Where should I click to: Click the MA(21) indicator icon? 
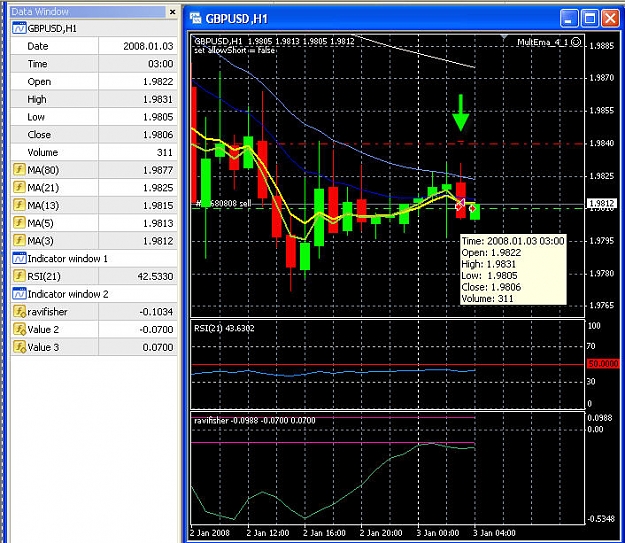(x=19, y=187)
